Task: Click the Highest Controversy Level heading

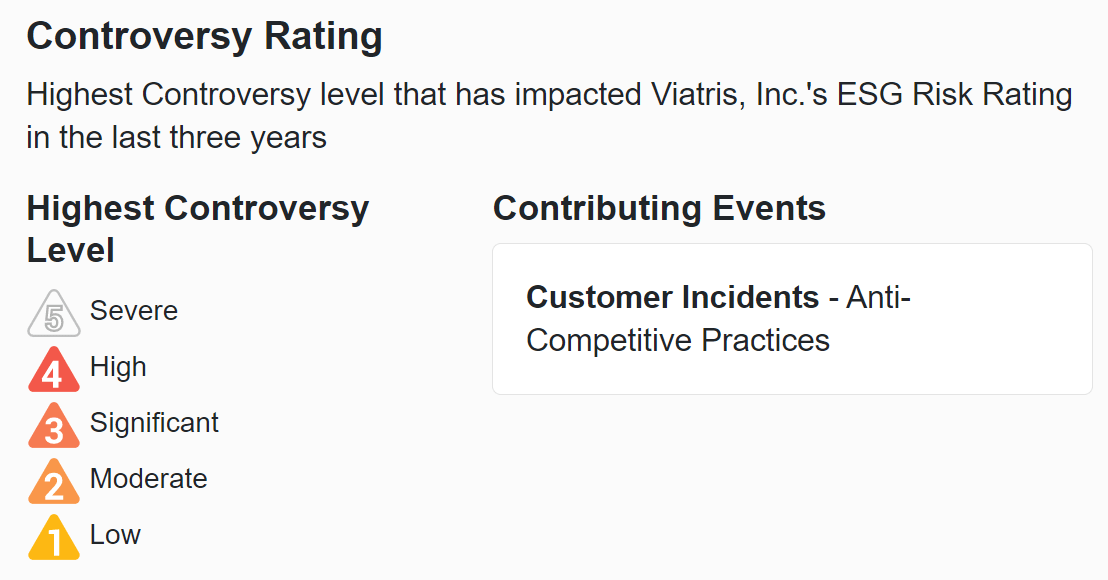Action: [198, 229]
